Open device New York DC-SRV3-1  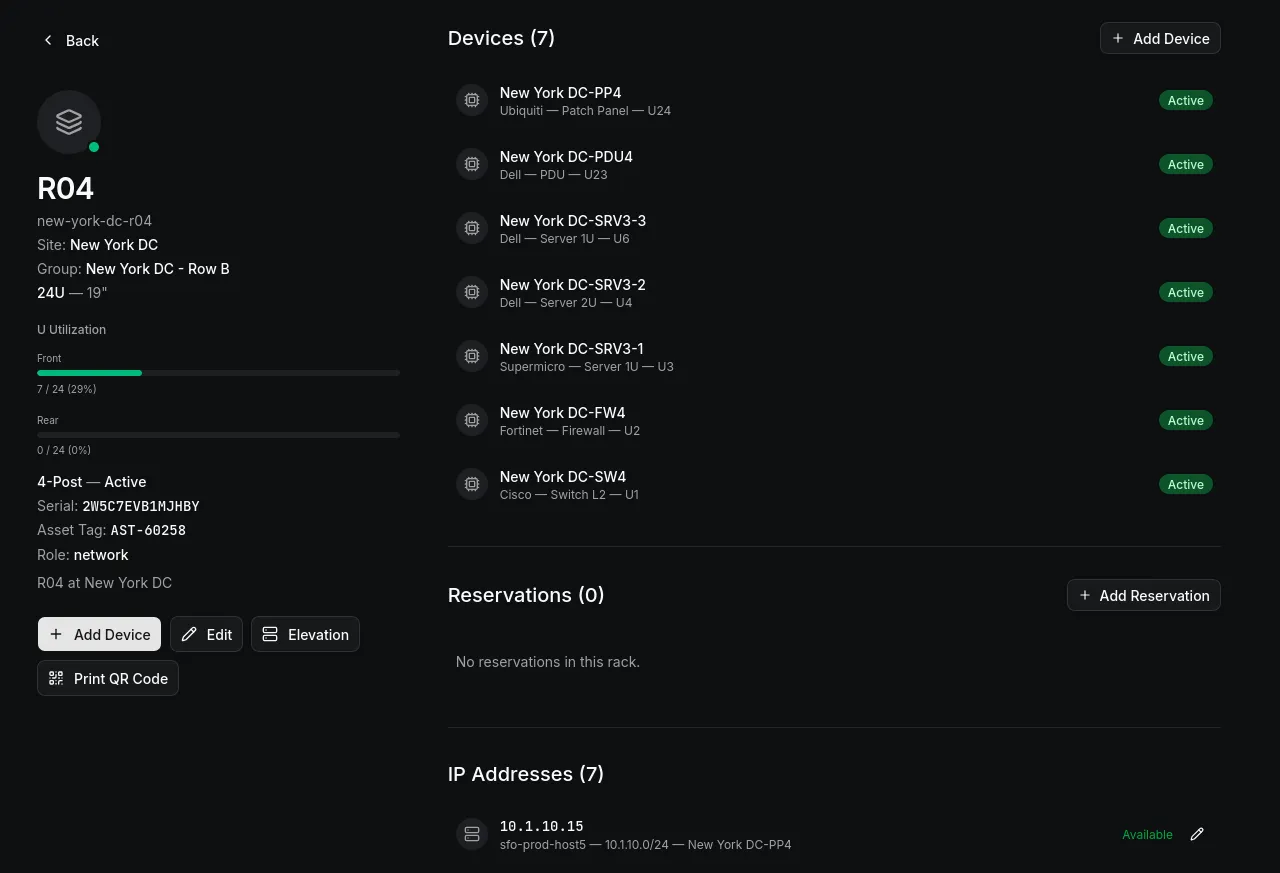572,348
